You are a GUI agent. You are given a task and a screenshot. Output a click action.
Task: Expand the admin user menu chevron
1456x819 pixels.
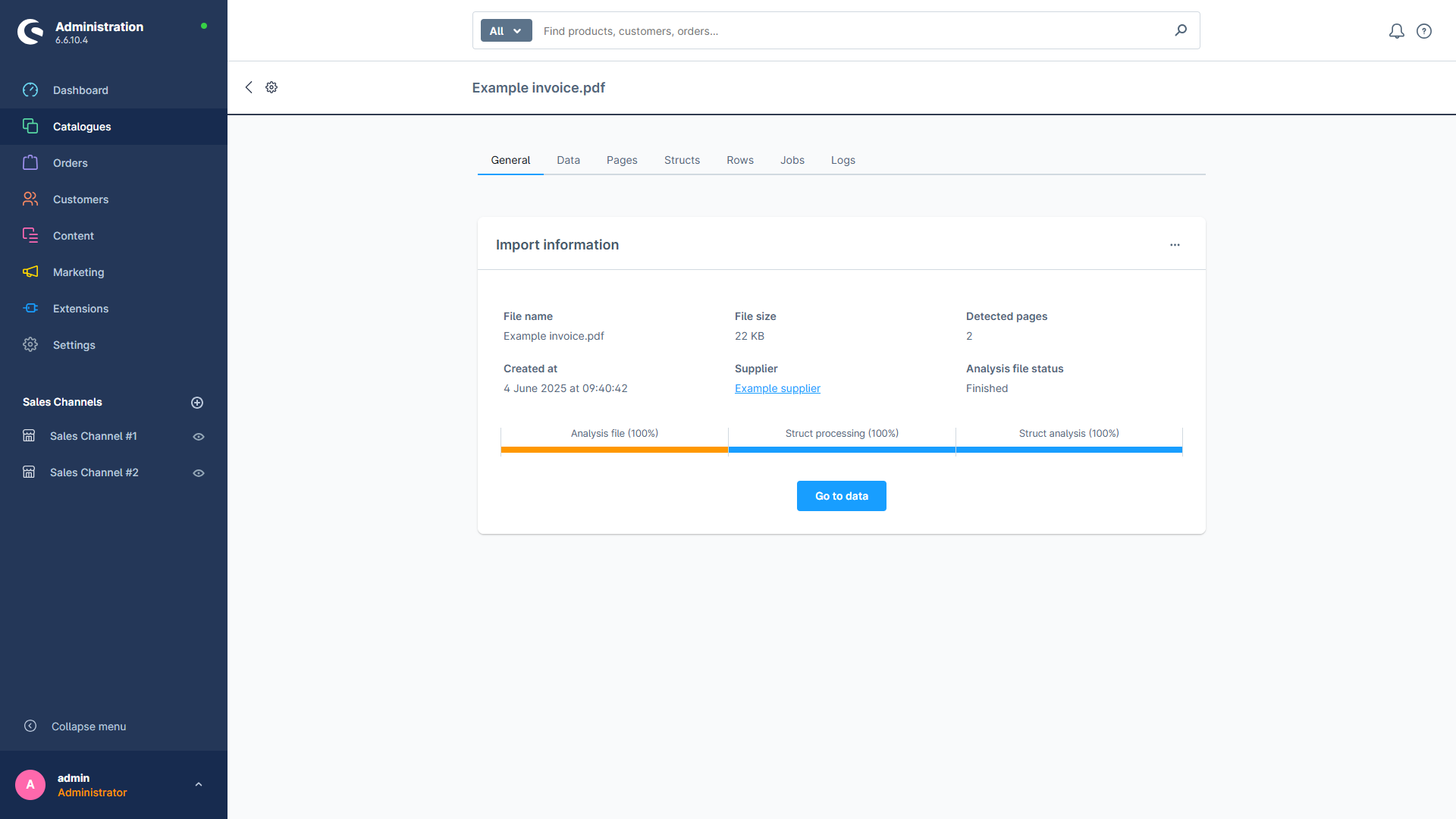199,785
